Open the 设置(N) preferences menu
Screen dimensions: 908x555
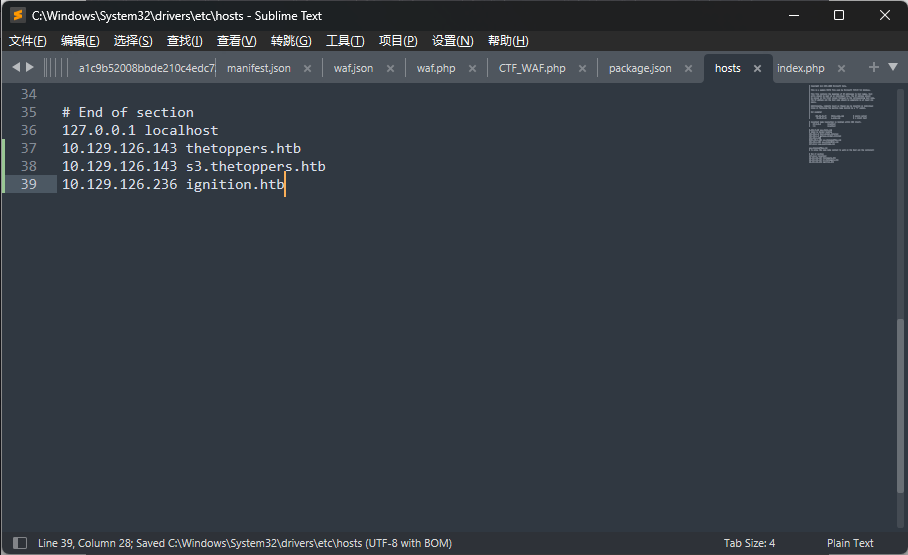[452, 41]
